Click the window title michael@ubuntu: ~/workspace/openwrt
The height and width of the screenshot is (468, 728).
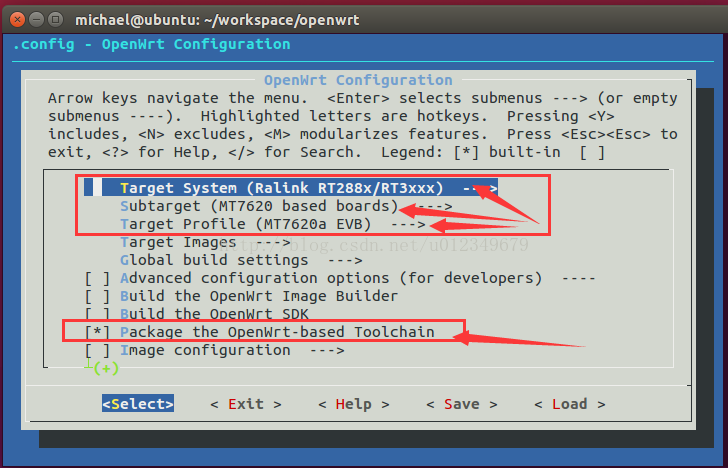[217, 20]
